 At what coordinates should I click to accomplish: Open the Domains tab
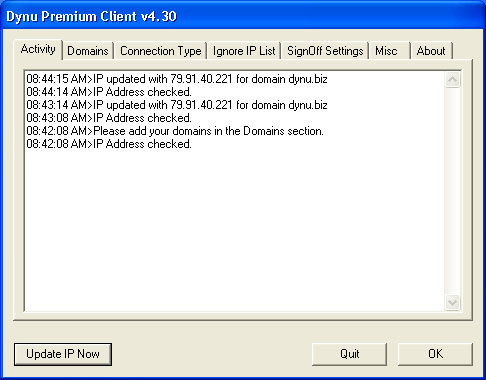click(x=88, y=51)
